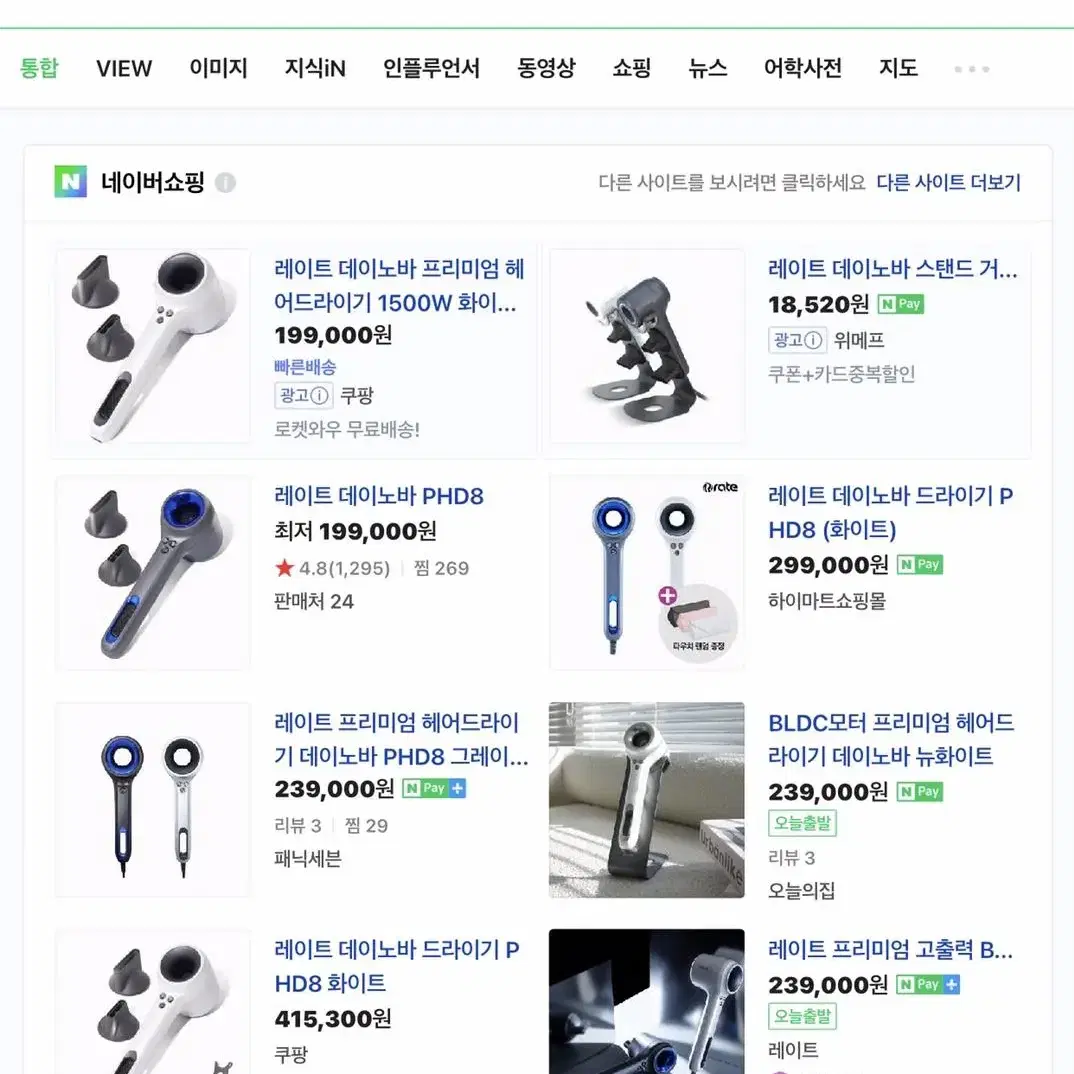Open the dryer stand product thumbnail
This screenshot has height=1074, width=1074.
[x=647, y=347]
